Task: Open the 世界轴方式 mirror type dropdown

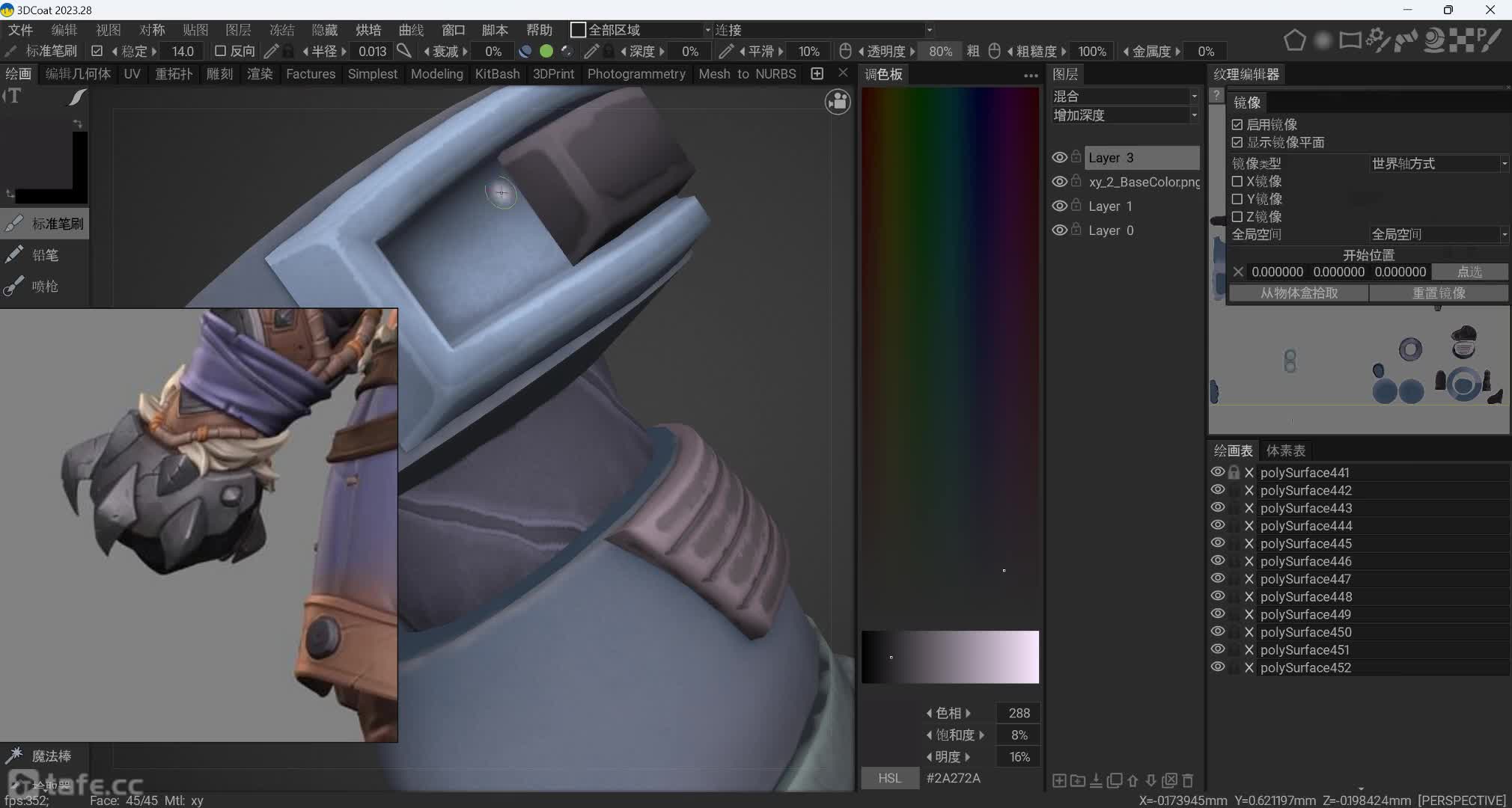Action: (1439, 164)
